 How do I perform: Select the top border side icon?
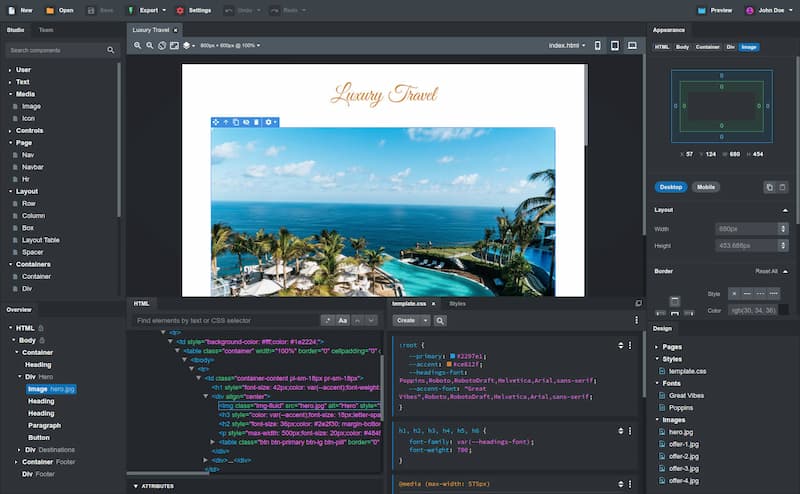click(x=674, y=301)
